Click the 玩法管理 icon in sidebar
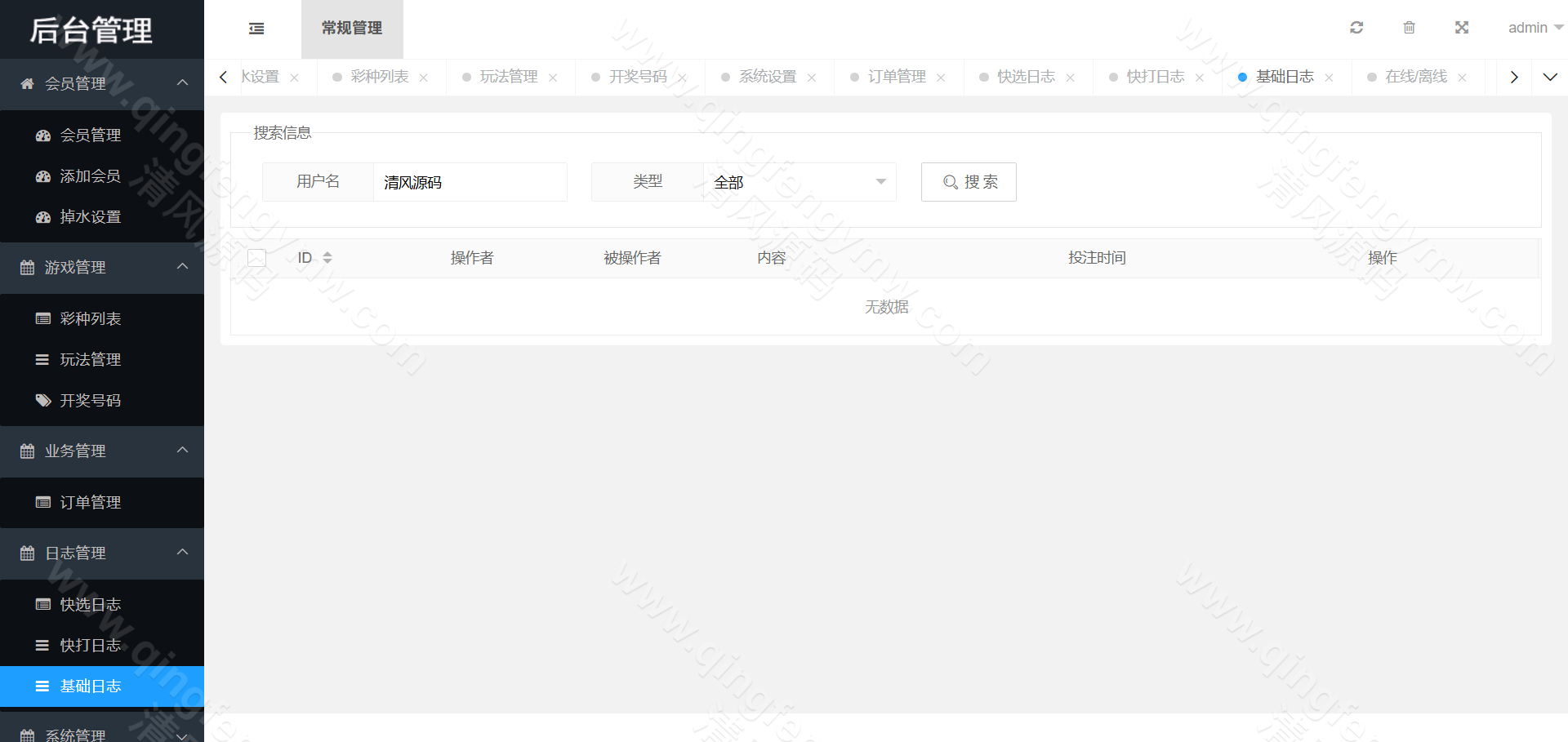The height and width of the screenshot is (742, 1568). [x=43, y=359]
